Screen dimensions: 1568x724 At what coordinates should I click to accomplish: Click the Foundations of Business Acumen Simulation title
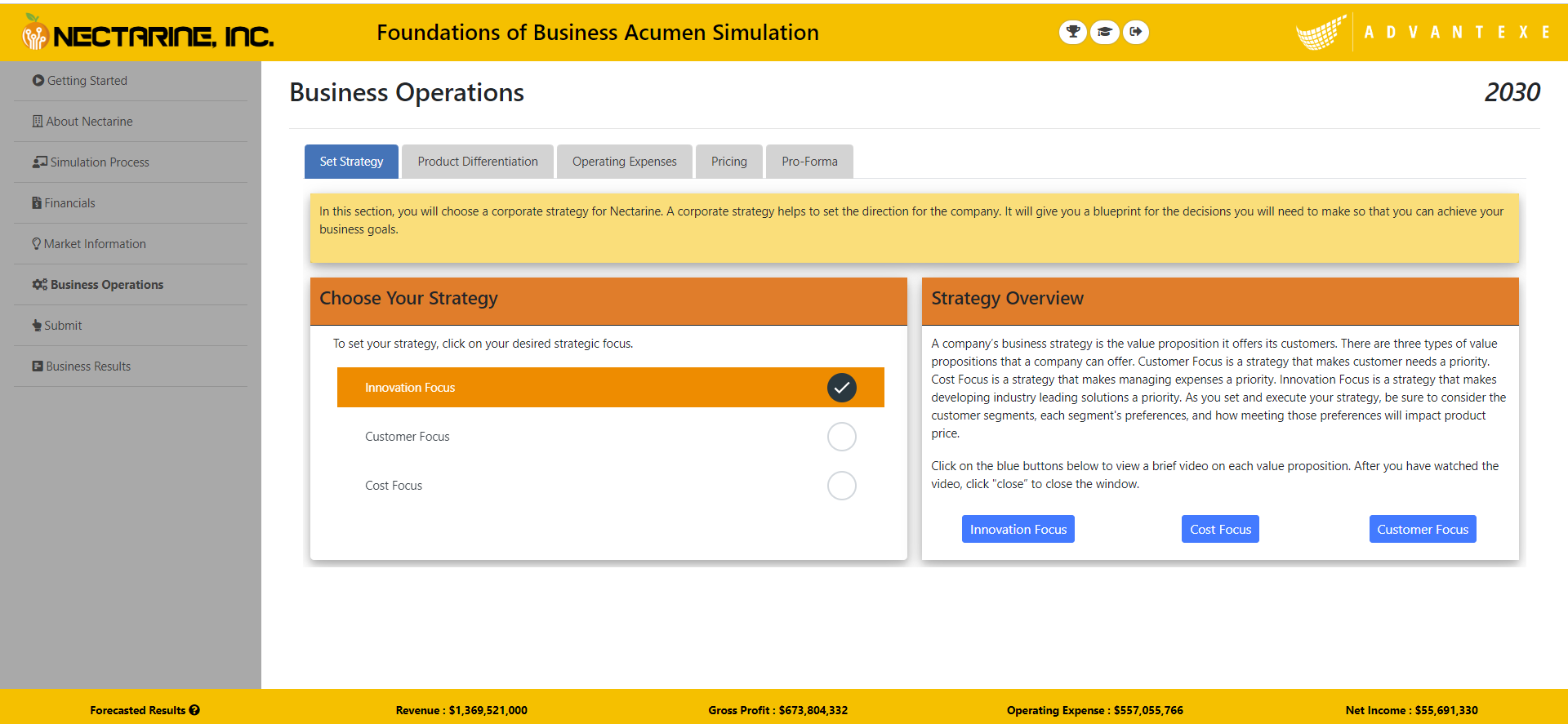(x=598, y=33)
